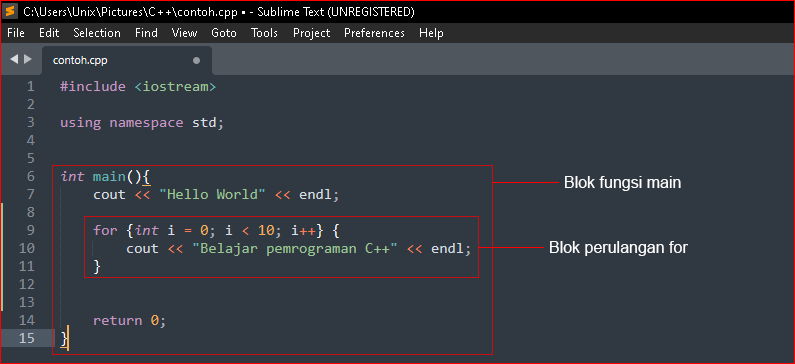Click the number 10 in loop condition
Screen dimensions: 795x364
(266, 231)
